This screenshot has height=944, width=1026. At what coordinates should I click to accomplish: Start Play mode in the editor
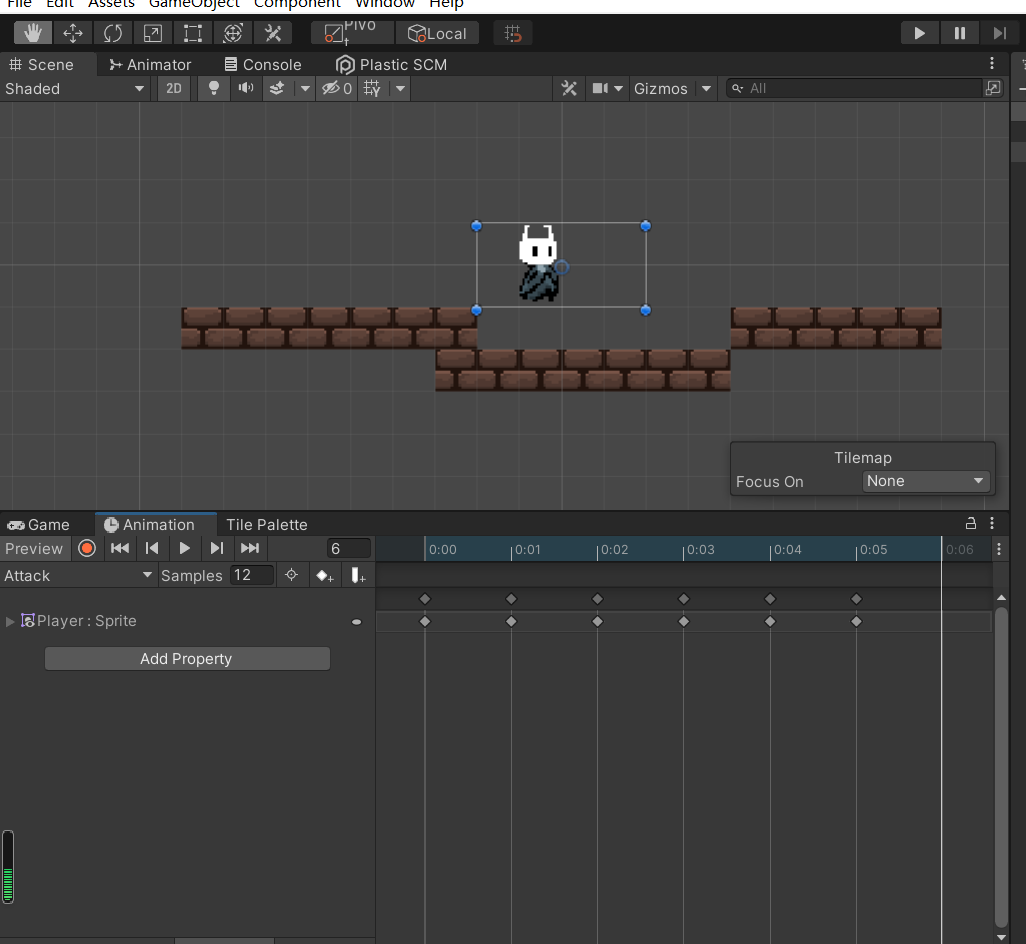[919, 33]
